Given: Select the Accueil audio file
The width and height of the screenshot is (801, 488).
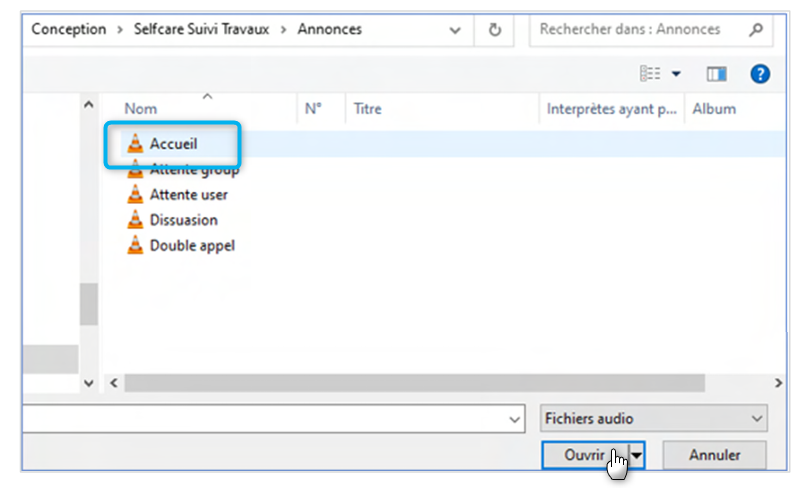Looking at the screenshot, I should (x=173, y=144).
